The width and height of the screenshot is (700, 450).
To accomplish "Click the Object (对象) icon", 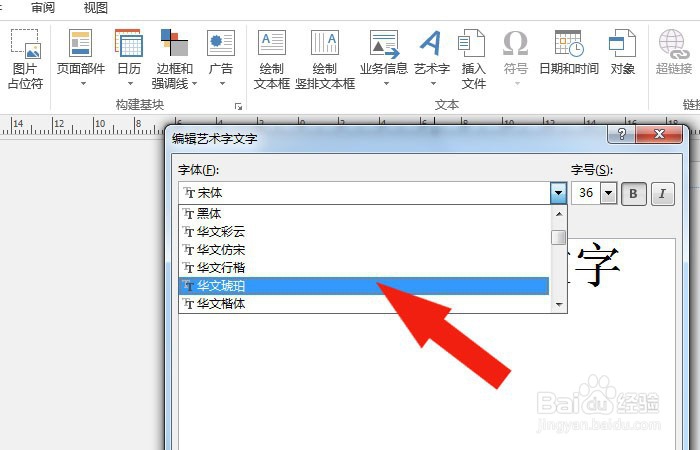I will (622, 43).
